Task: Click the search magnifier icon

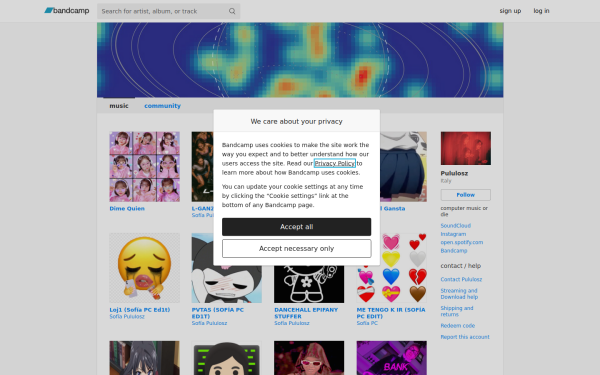Action: coord(232,11)
